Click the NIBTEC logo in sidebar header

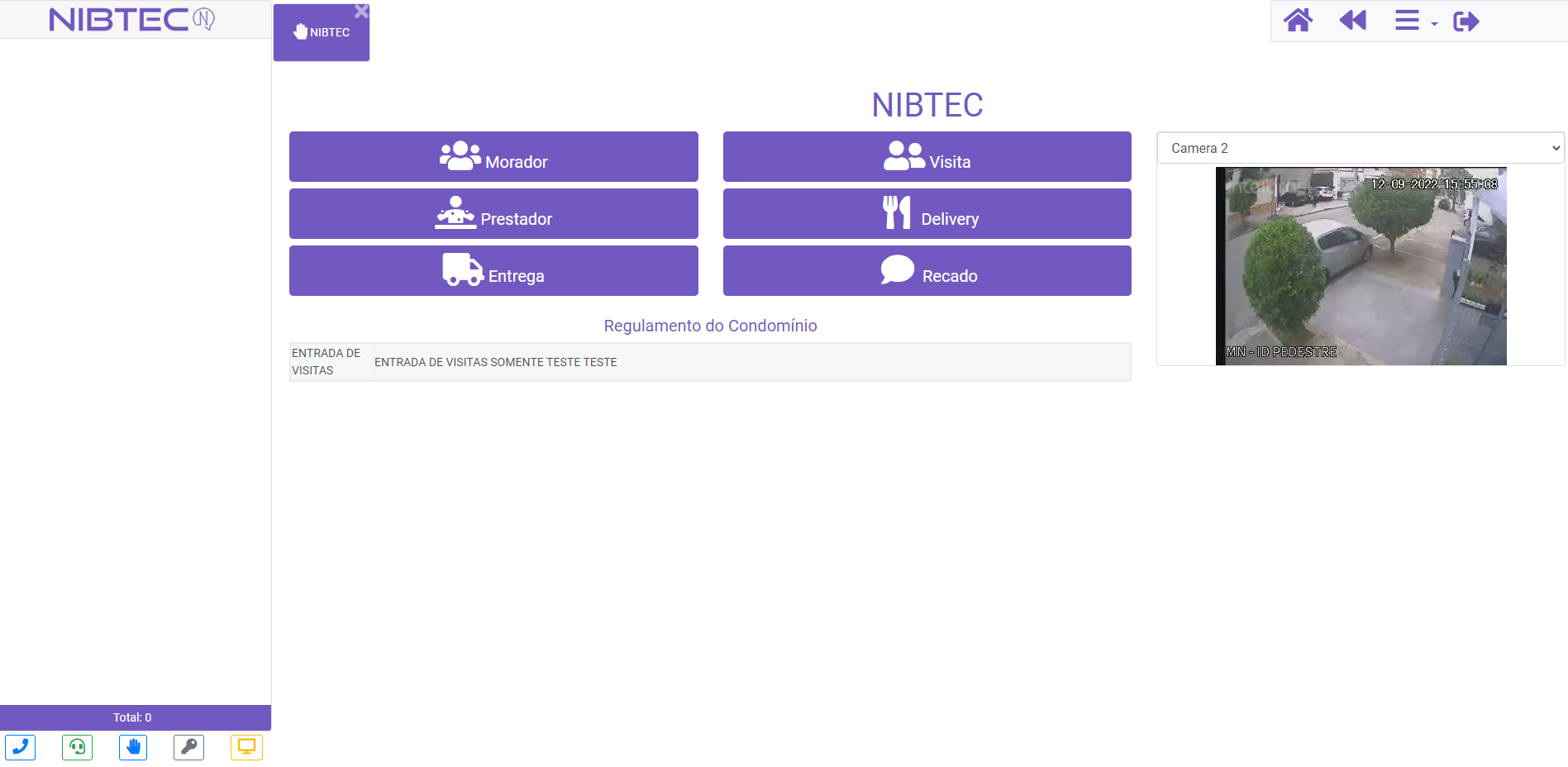[132, 19]
